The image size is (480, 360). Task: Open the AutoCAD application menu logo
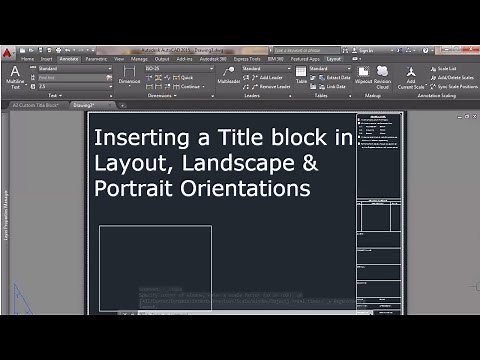click(7, 53)
